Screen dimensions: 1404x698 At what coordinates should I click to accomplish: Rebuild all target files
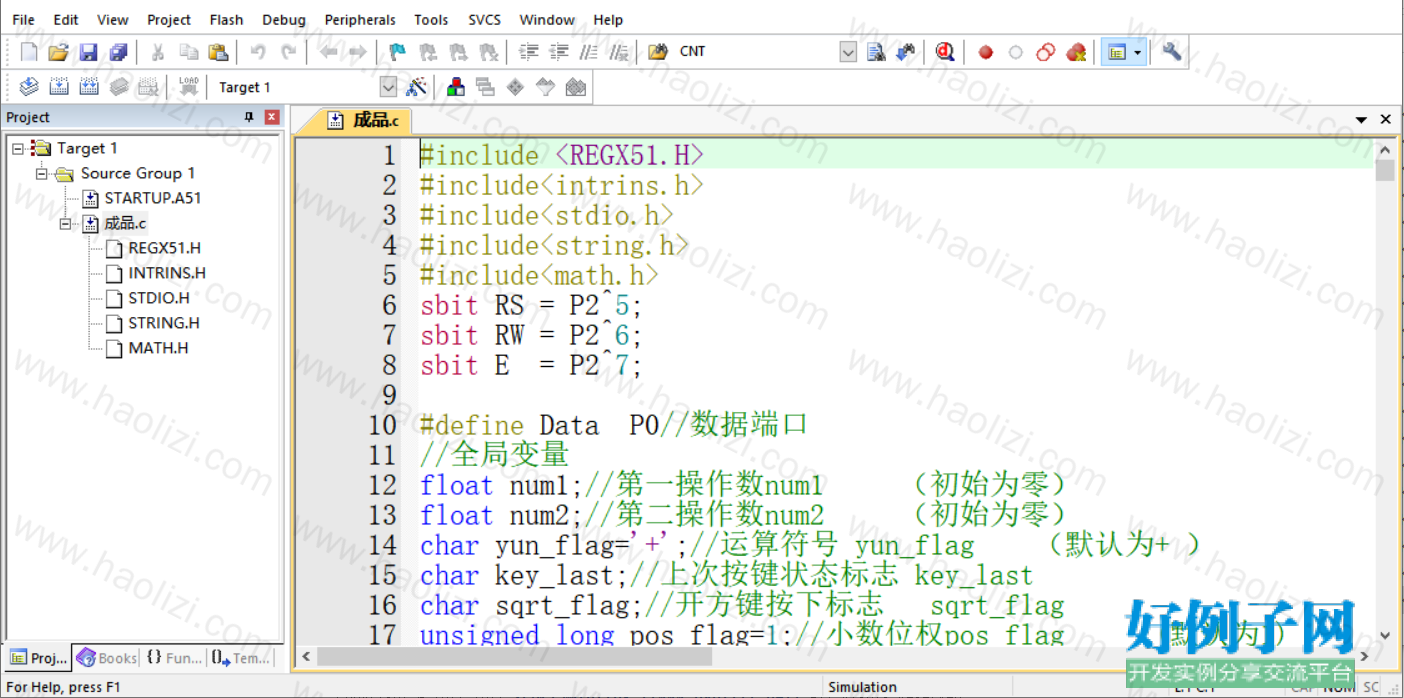89,87
